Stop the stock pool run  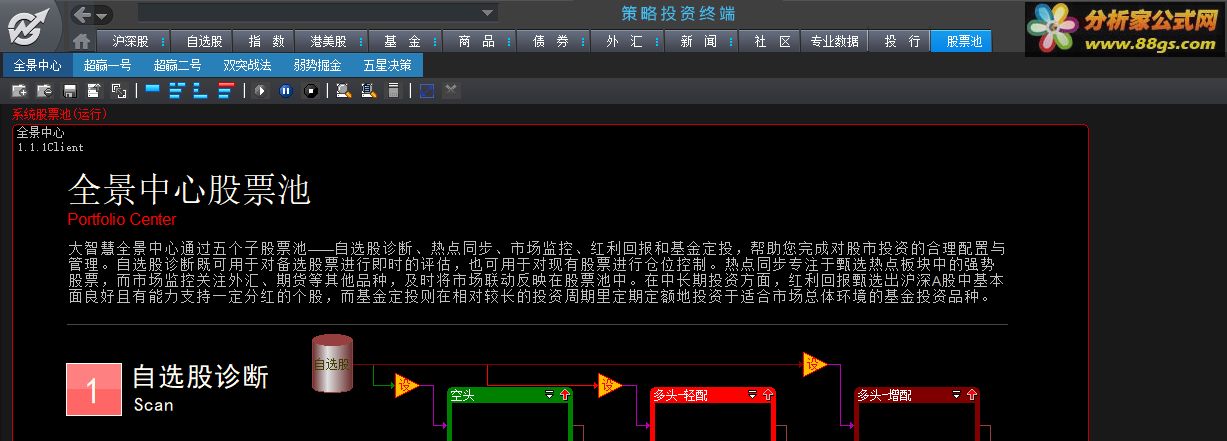click(x=311, y=90)
